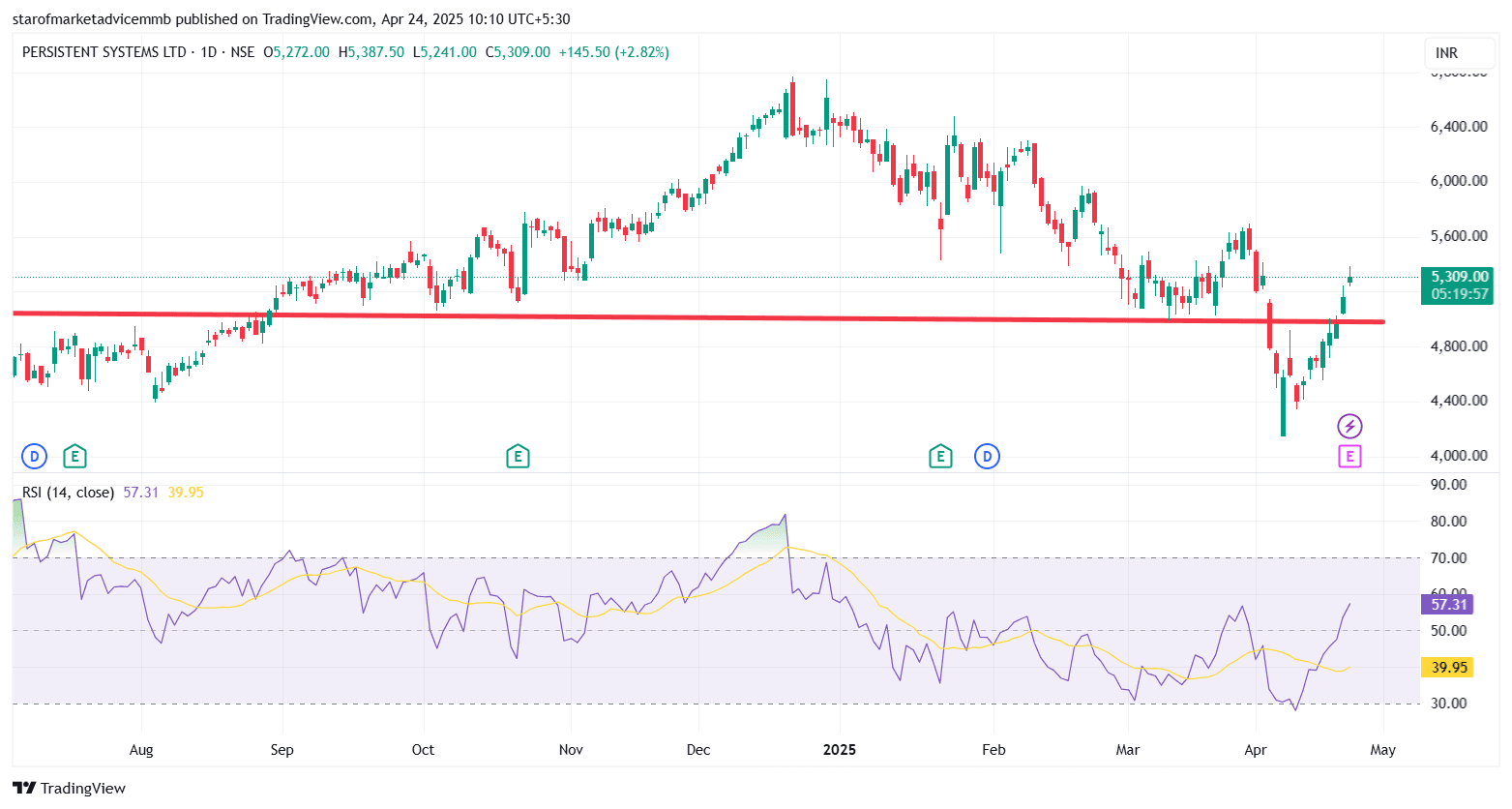Image resolution: width=1512 pixels, height=809 pixels.
Task: Click the yellow 39.95 tag on RSI scale
Action: click(1447, 668)
